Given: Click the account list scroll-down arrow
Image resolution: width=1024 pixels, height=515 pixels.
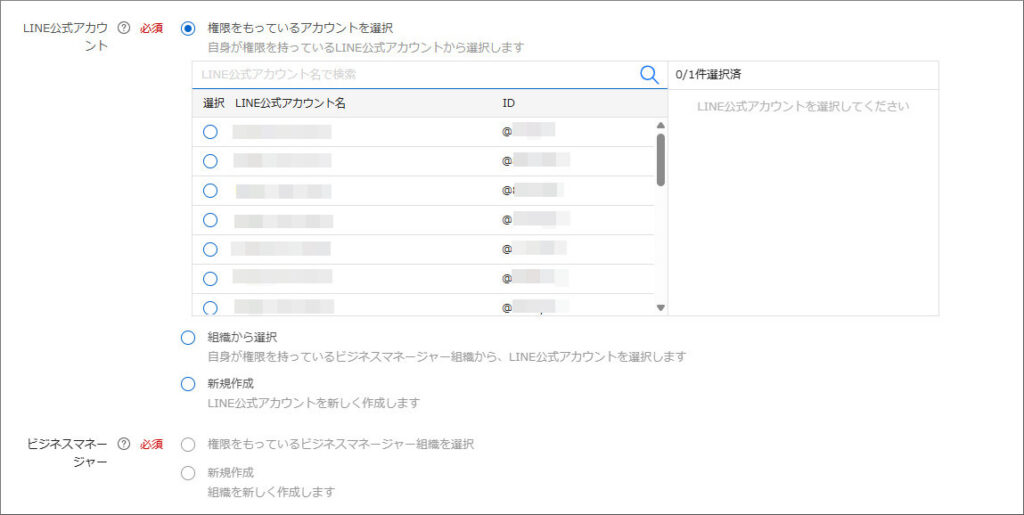Looking at the screenshot, I should 660,308.
